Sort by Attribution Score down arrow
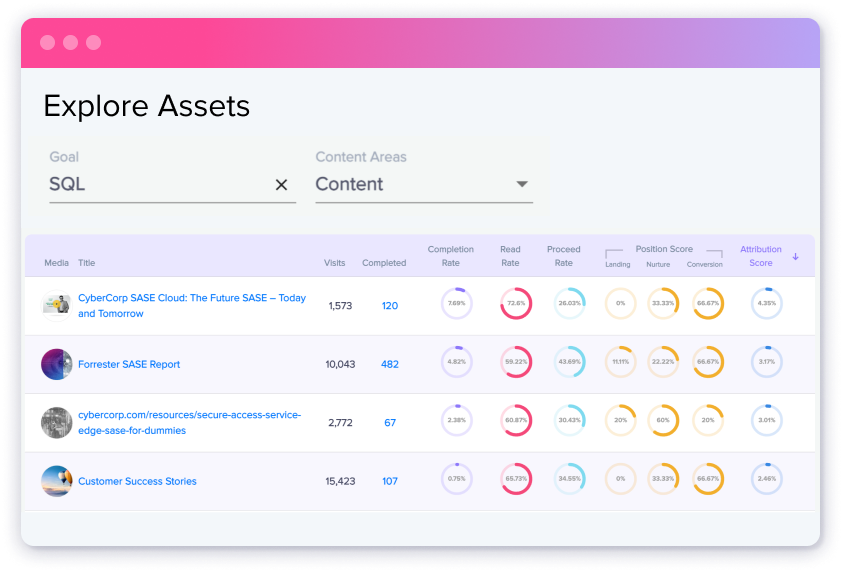843x572 pixels. point(796,256)
